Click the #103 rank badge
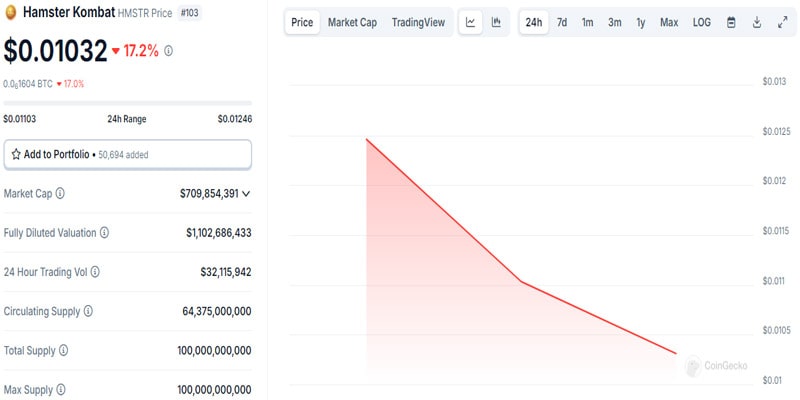The image size is (800, 400). coord(190,13)
